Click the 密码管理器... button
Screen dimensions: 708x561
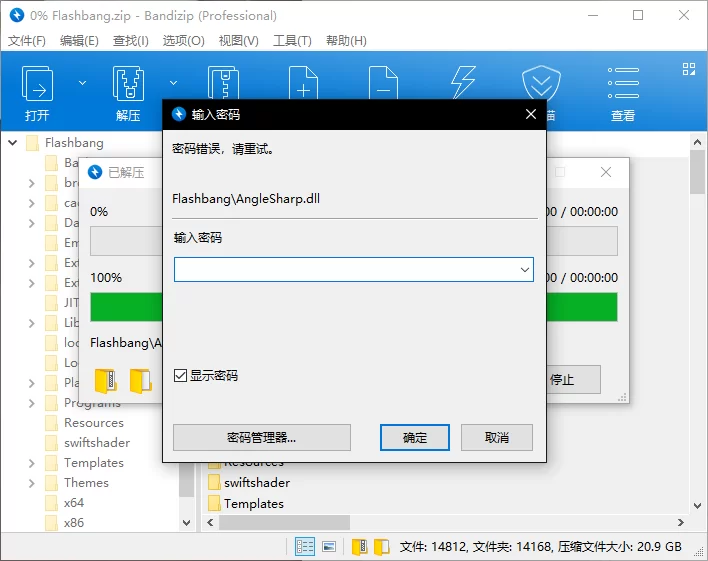[x=262, y=437]
